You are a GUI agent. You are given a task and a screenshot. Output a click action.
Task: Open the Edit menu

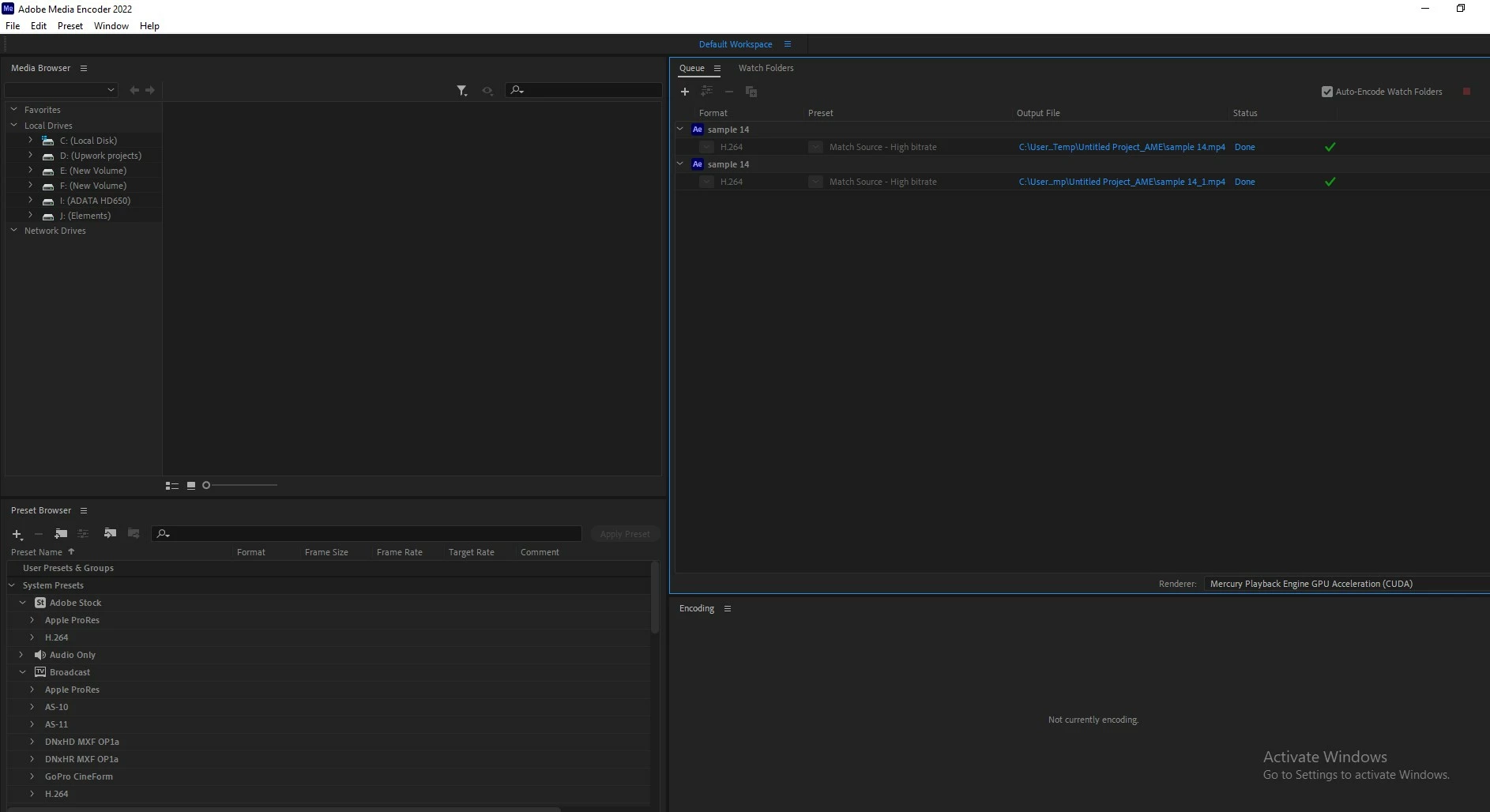tap(39, 26)
